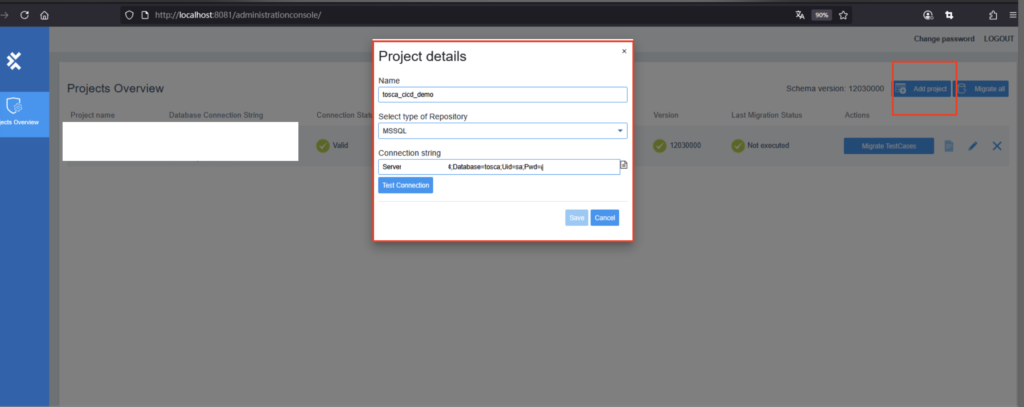Delete project using the X icon
Viewport: 1024px width, 407px height.
(x=996, y=146)
